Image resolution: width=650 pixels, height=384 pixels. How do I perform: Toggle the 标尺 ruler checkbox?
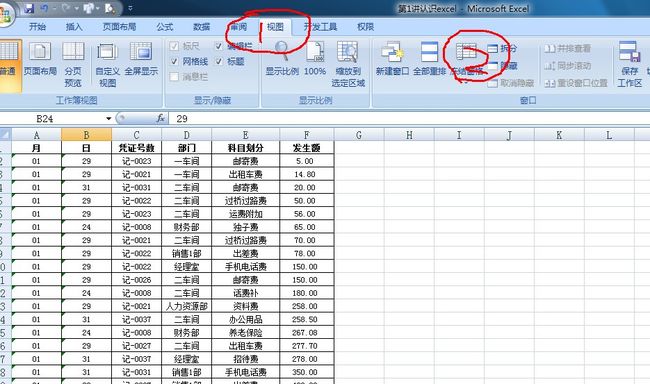(x=175, y=46)
